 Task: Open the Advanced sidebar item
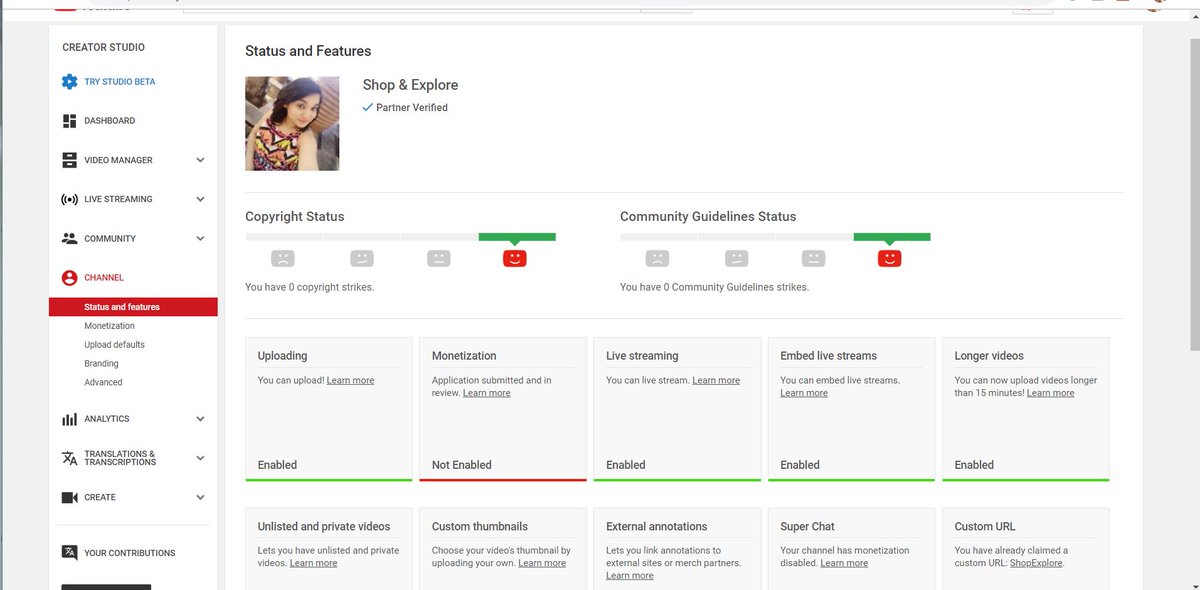click(x=103, y=382)
